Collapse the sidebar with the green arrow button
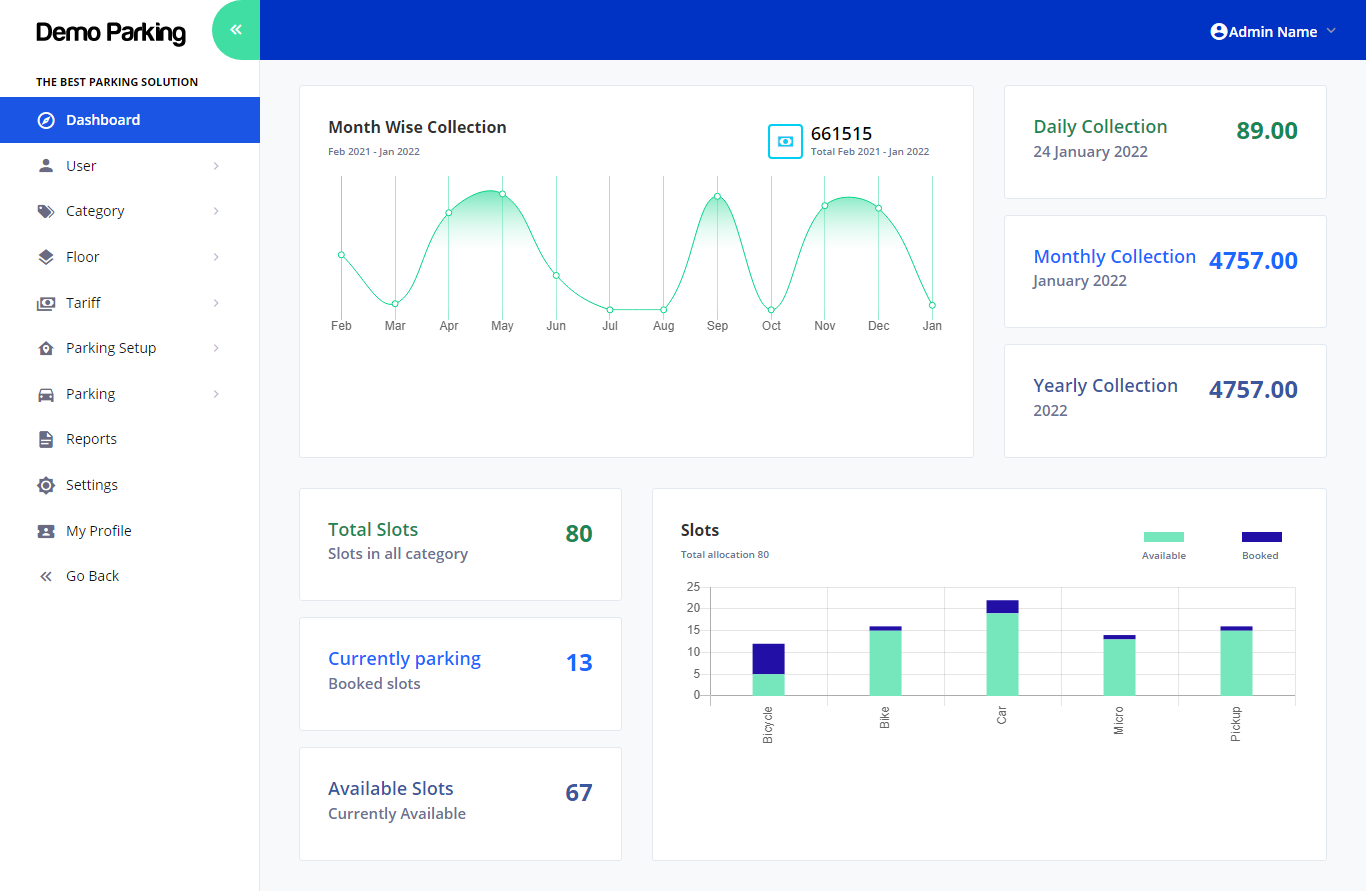Viewport: 1366px width, 891px height. click(236, 30)
